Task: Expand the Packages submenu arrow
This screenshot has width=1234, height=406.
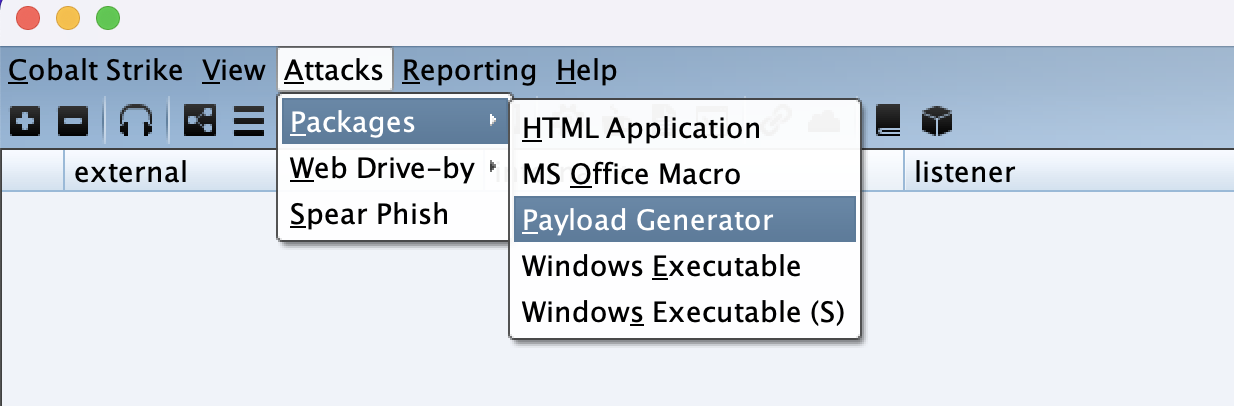Action: point(492,122)
